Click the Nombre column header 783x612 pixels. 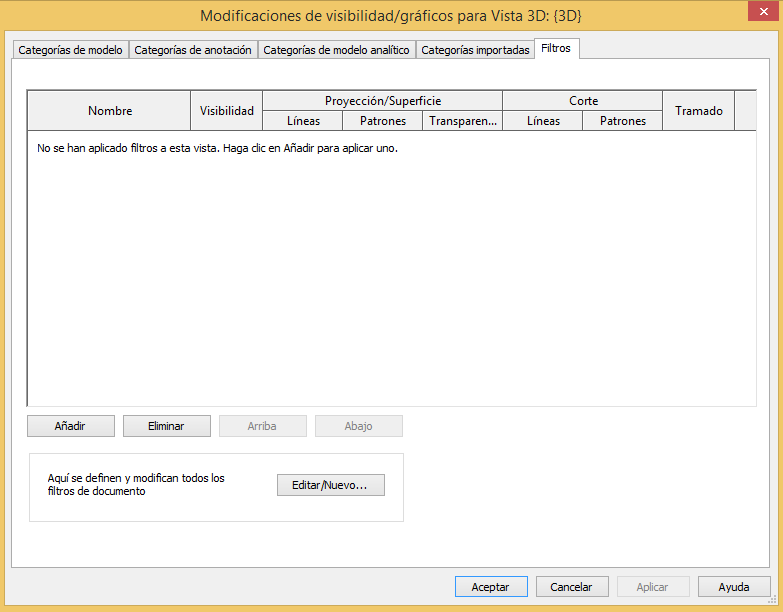(109, 111)
